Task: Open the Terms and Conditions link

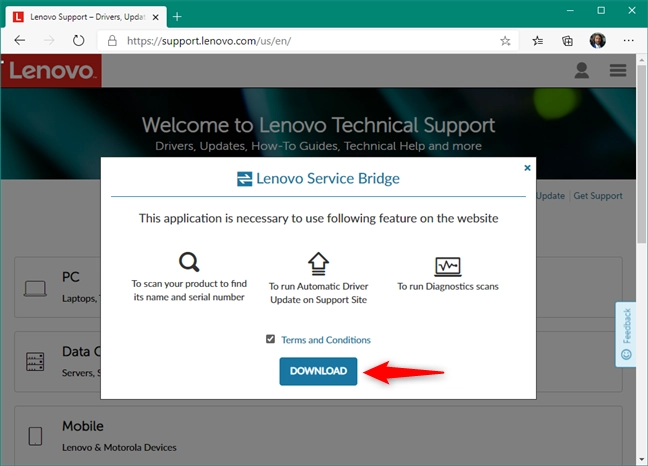Action: pos(326,340)
